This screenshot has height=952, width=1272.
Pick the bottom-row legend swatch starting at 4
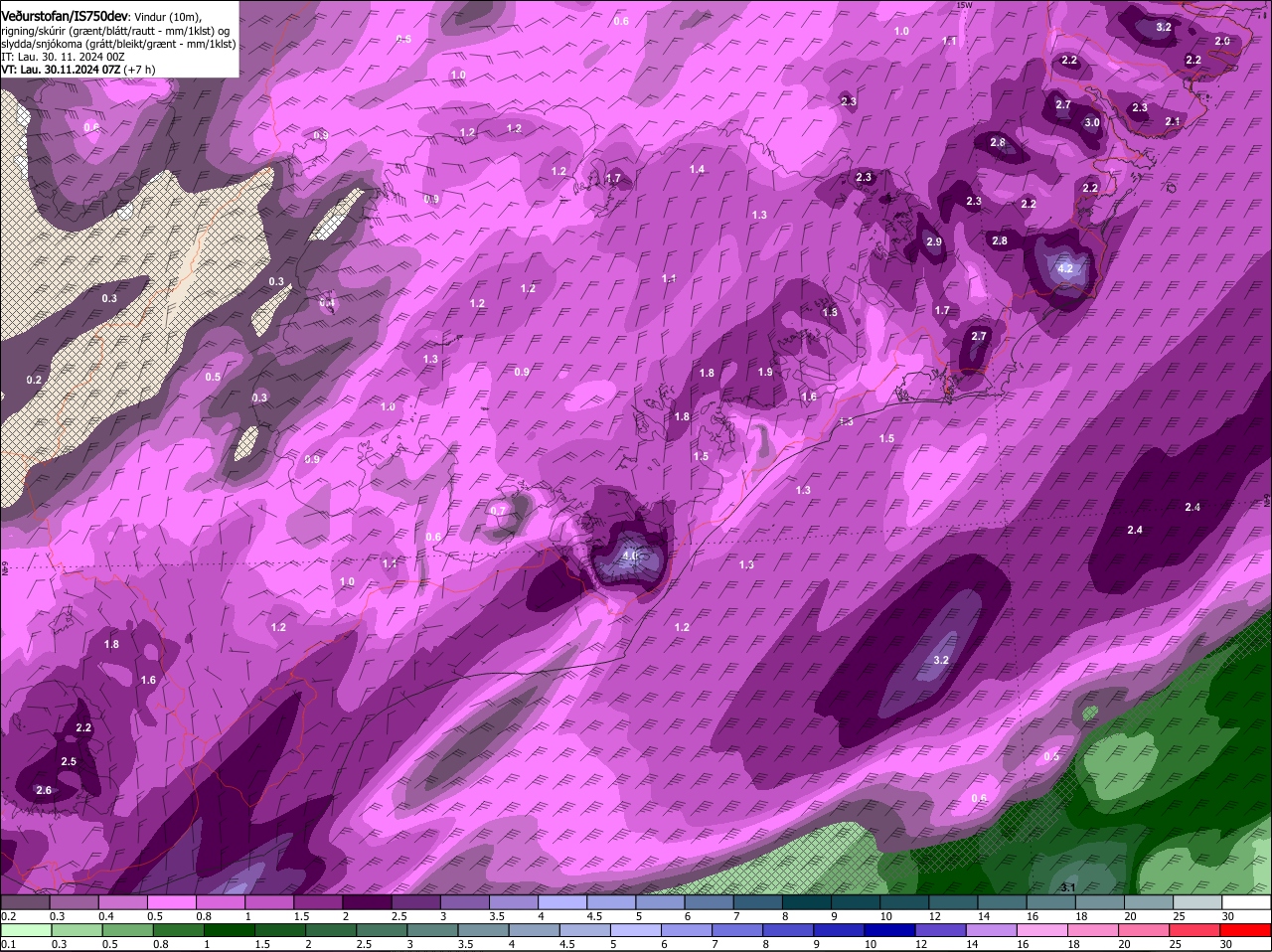click(x=536, y=931)
